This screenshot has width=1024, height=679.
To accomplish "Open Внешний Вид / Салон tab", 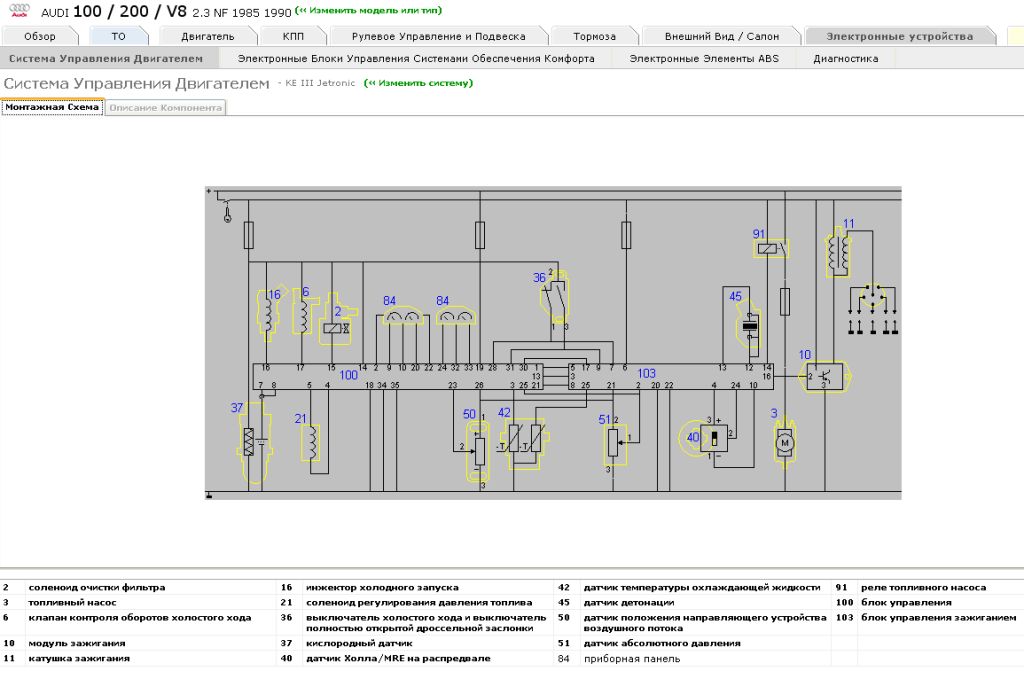I will point(722,37).
